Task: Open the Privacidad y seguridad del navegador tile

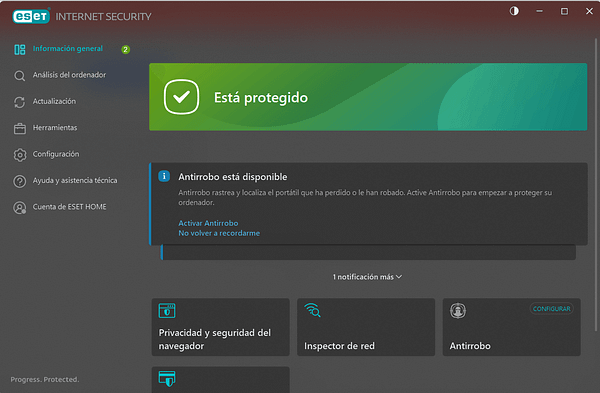Action: 220,327
